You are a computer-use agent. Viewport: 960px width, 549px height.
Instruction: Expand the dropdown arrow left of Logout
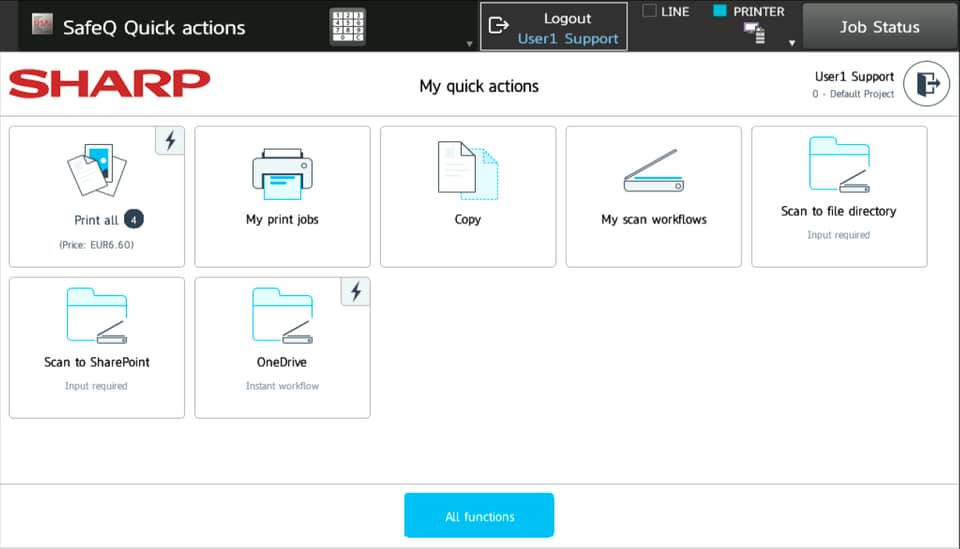click(x=470, y=44)
